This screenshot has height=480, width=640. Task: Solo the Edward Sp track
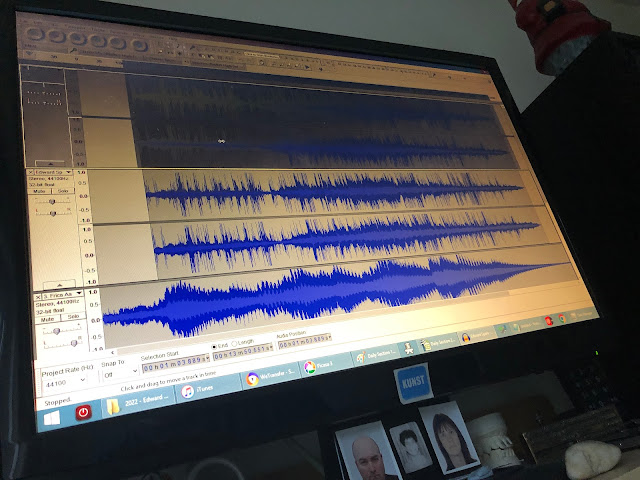[63, 191]
